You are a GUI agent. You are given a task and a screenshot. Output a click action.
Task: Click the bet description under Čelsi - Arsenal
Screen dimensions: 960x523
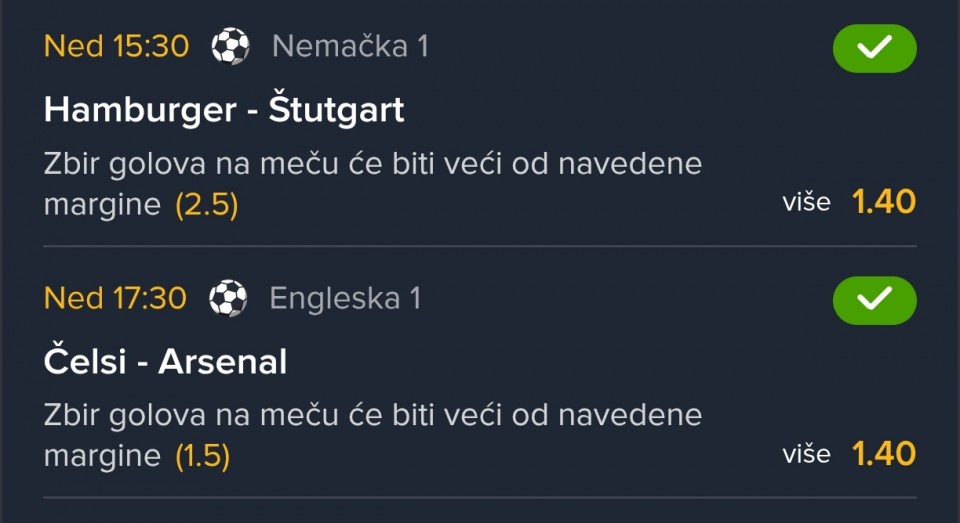pos(372,416)
